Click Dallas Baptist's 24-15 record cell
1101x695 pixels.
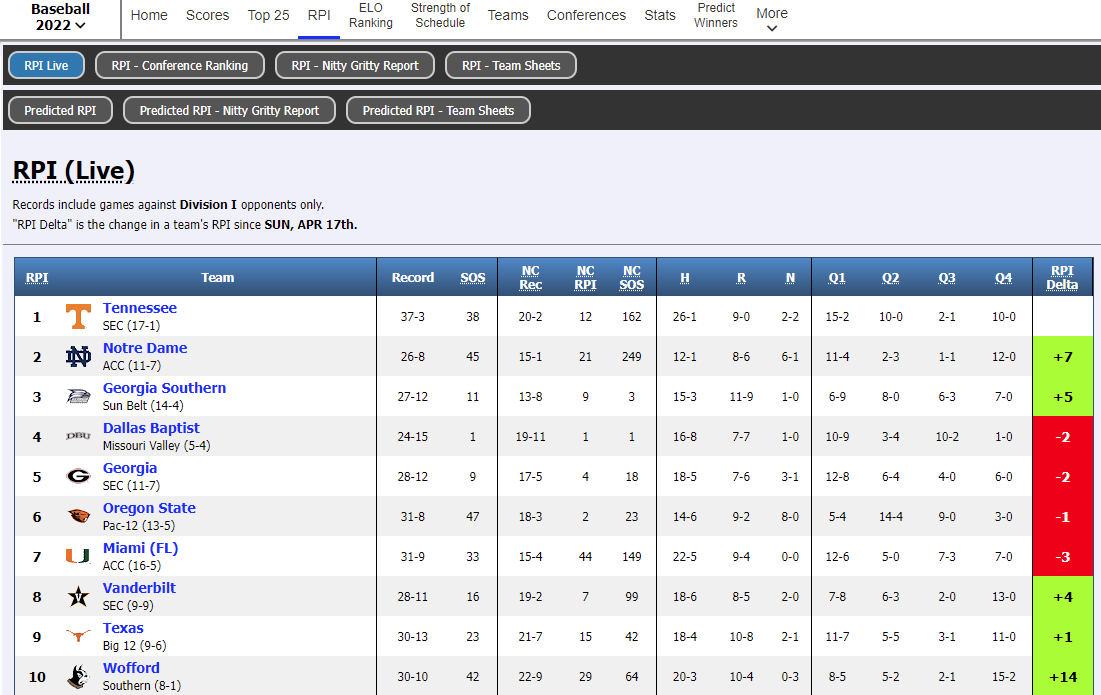pyautogui.click(x=412, y=437)
